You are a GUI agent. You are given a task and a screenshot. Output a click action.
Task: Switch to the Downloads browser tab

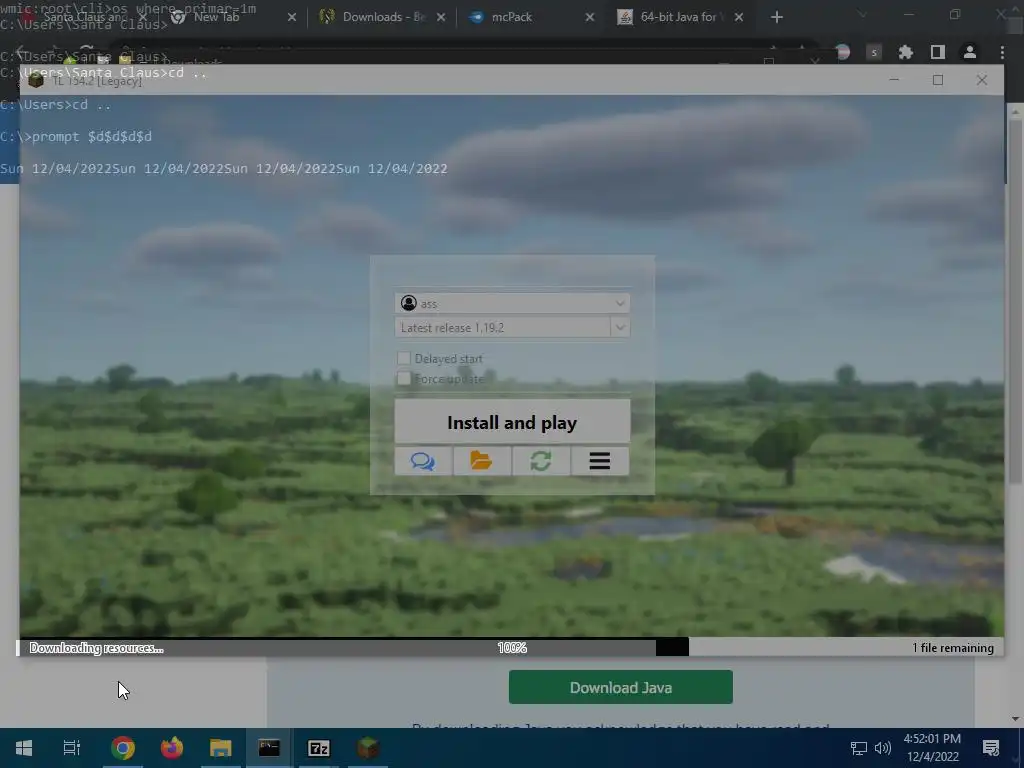383,17
